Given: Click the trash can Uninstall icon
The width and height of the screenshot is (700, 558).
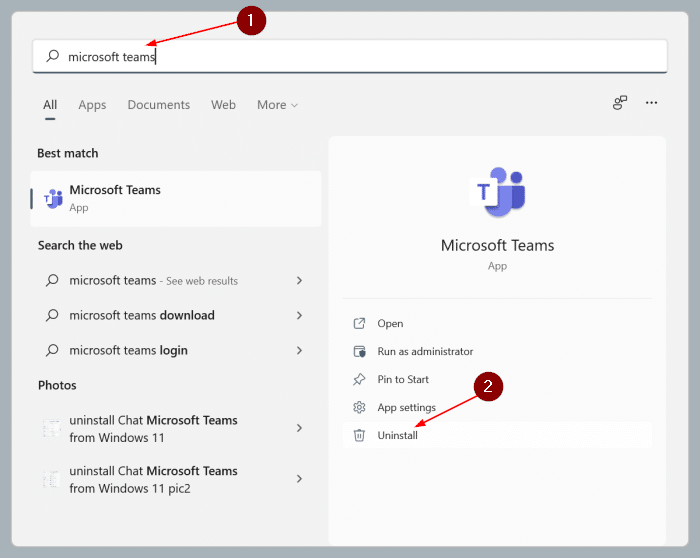Looking at the screenshot, I should click(x=359, y=435).
